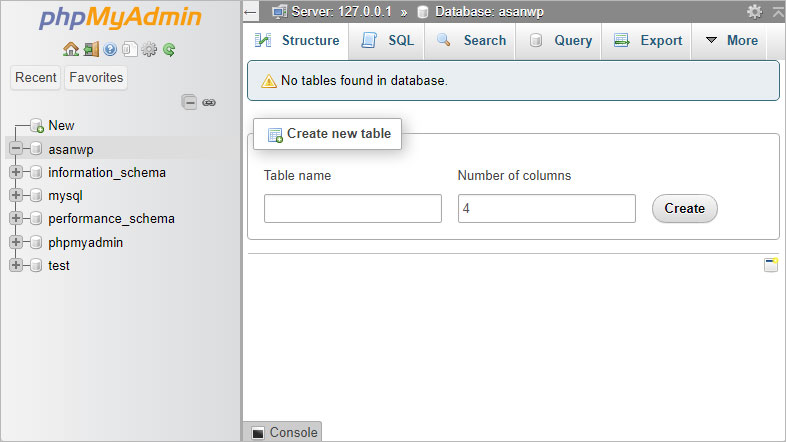The image size is (786, 442).
Task: Open Server: 127.0.0.1 breadcrumb link
Action: 341,12
